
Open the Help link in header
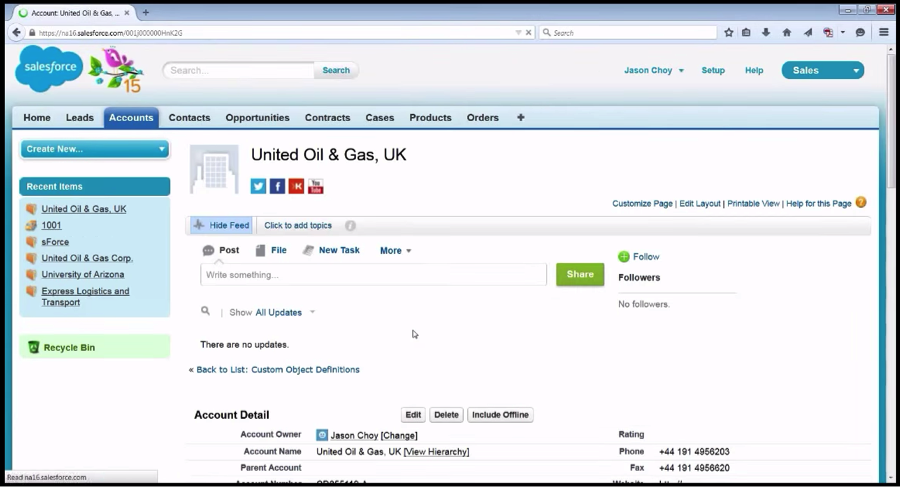(754, 70)
